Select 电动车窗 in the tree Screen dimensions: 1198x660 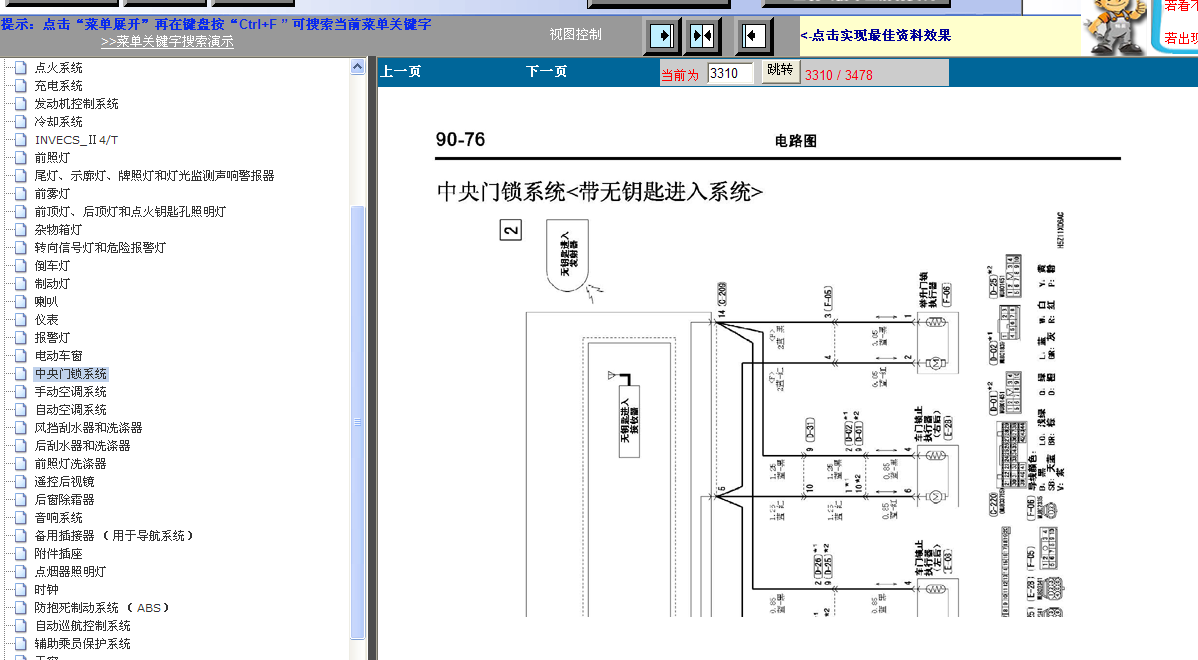58,356
